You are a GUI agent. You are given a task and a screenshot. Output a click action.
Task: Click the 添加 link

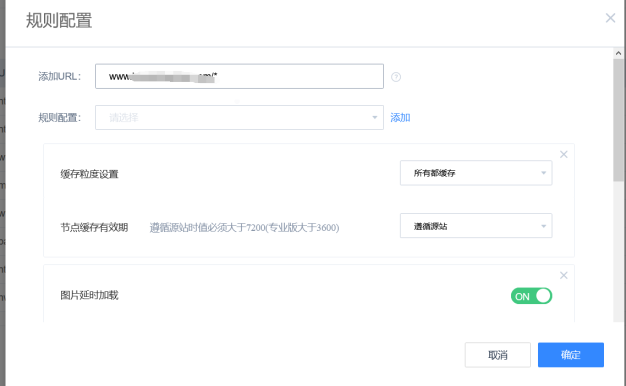pyautogui.click(x=400, y=117)
